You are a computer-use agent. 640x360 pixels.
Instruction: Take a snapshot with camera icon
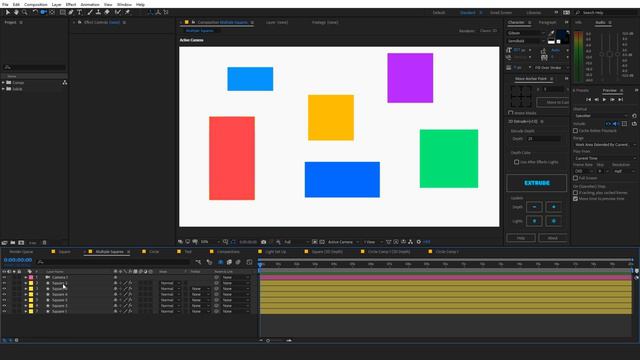[264, 242]
